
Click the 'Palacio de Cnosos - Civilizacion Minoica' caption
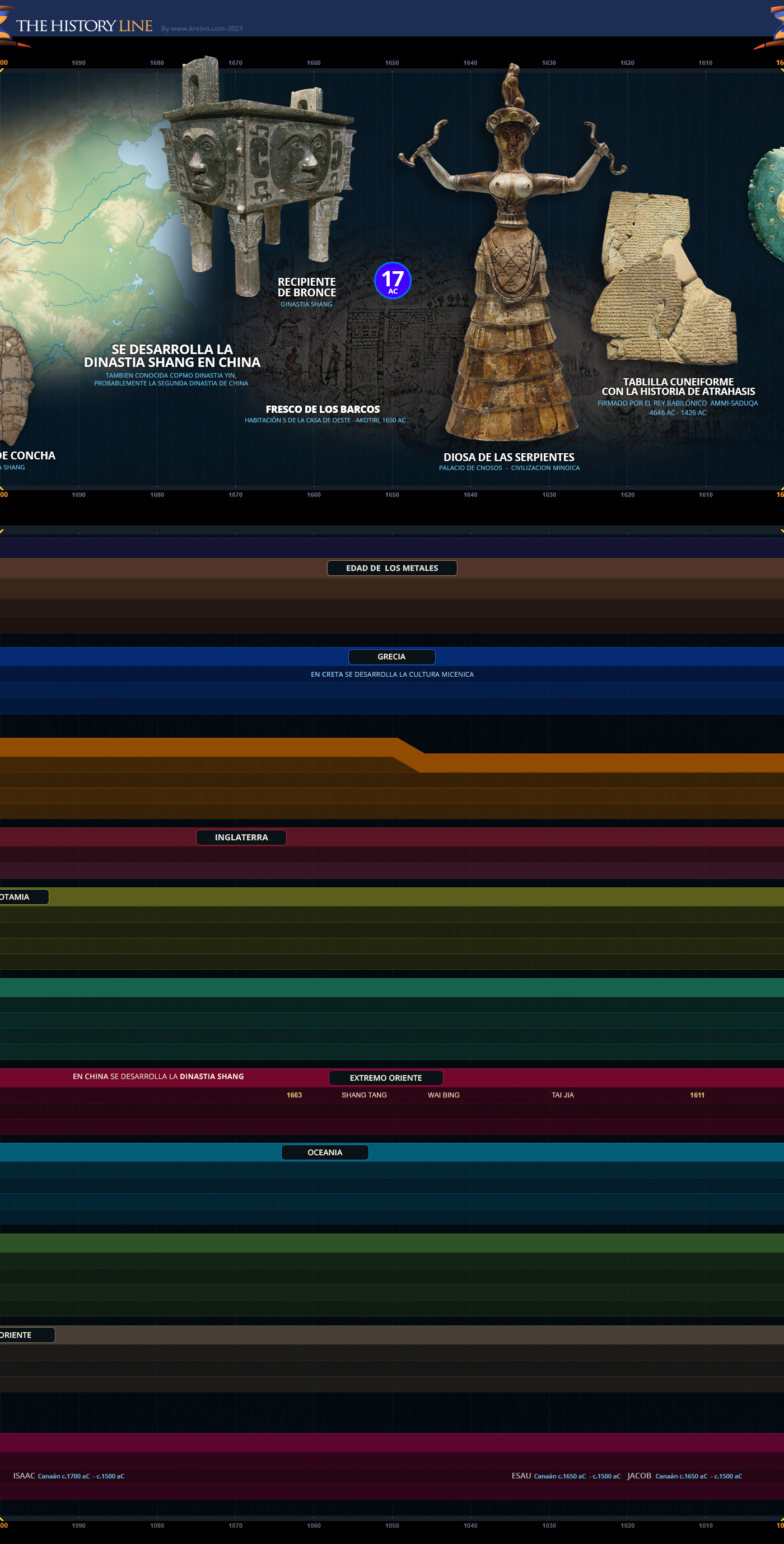coord(509,468)
